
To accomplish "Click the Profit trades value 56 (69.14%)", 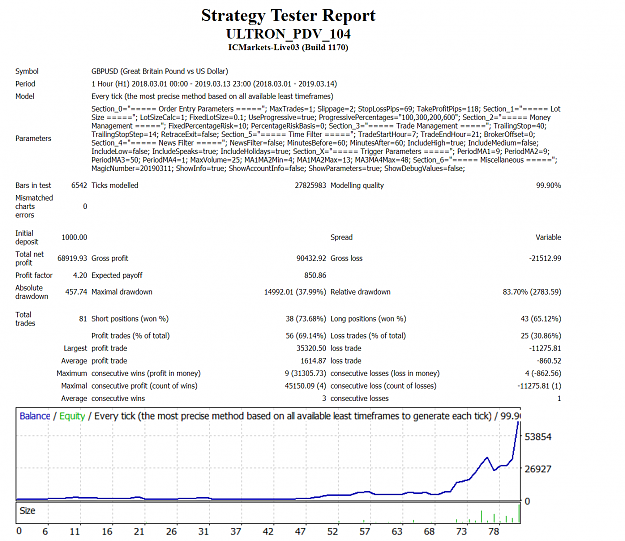I will (x=306, y=336).
